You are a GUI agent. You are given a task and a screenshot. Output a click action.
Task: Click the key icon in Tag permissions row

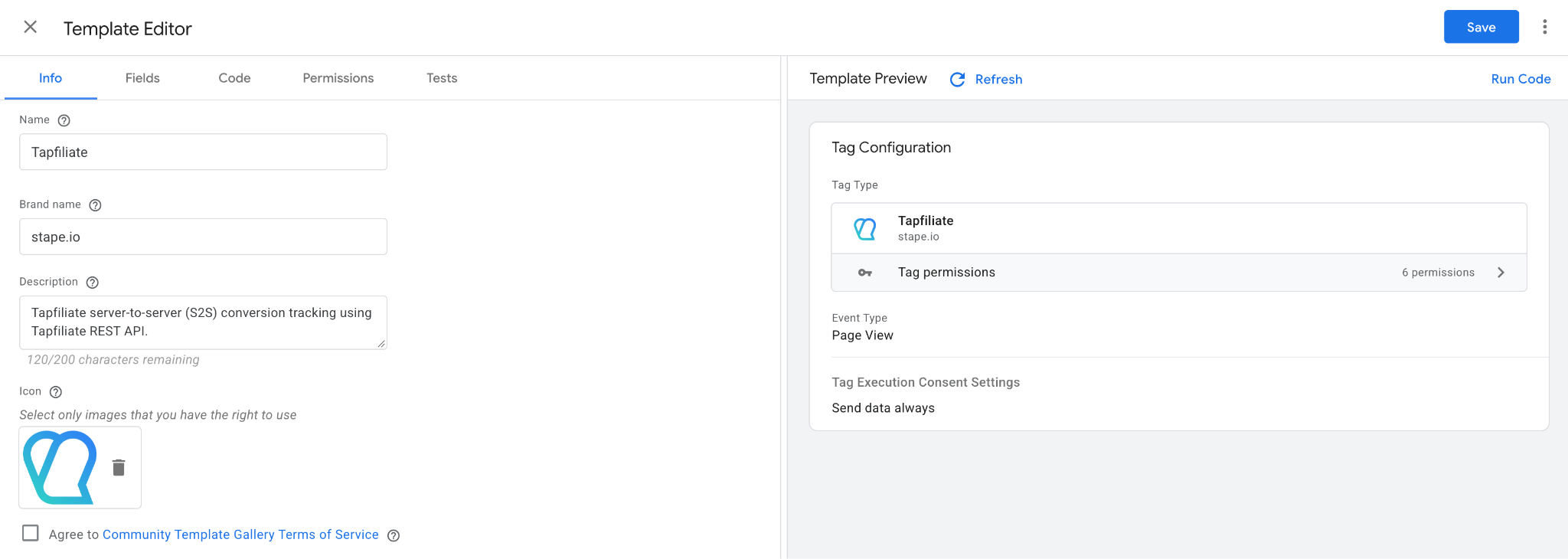pyautogui.click(x=865, y=273)
